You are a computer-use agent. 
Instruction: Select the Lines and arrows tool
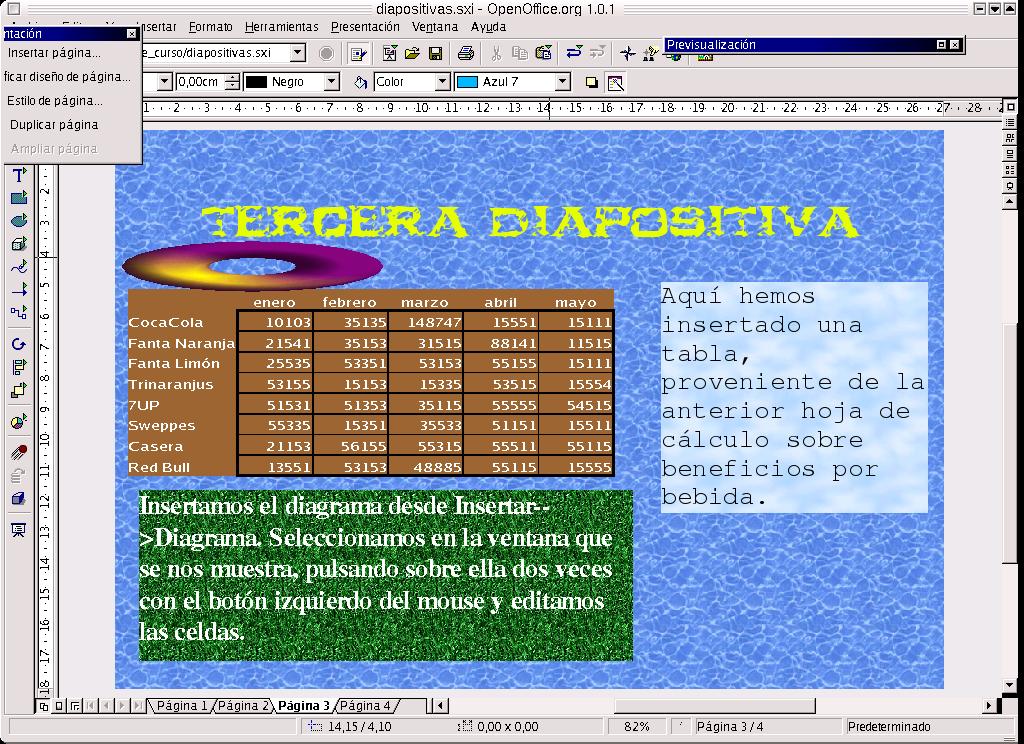[18, 290]
